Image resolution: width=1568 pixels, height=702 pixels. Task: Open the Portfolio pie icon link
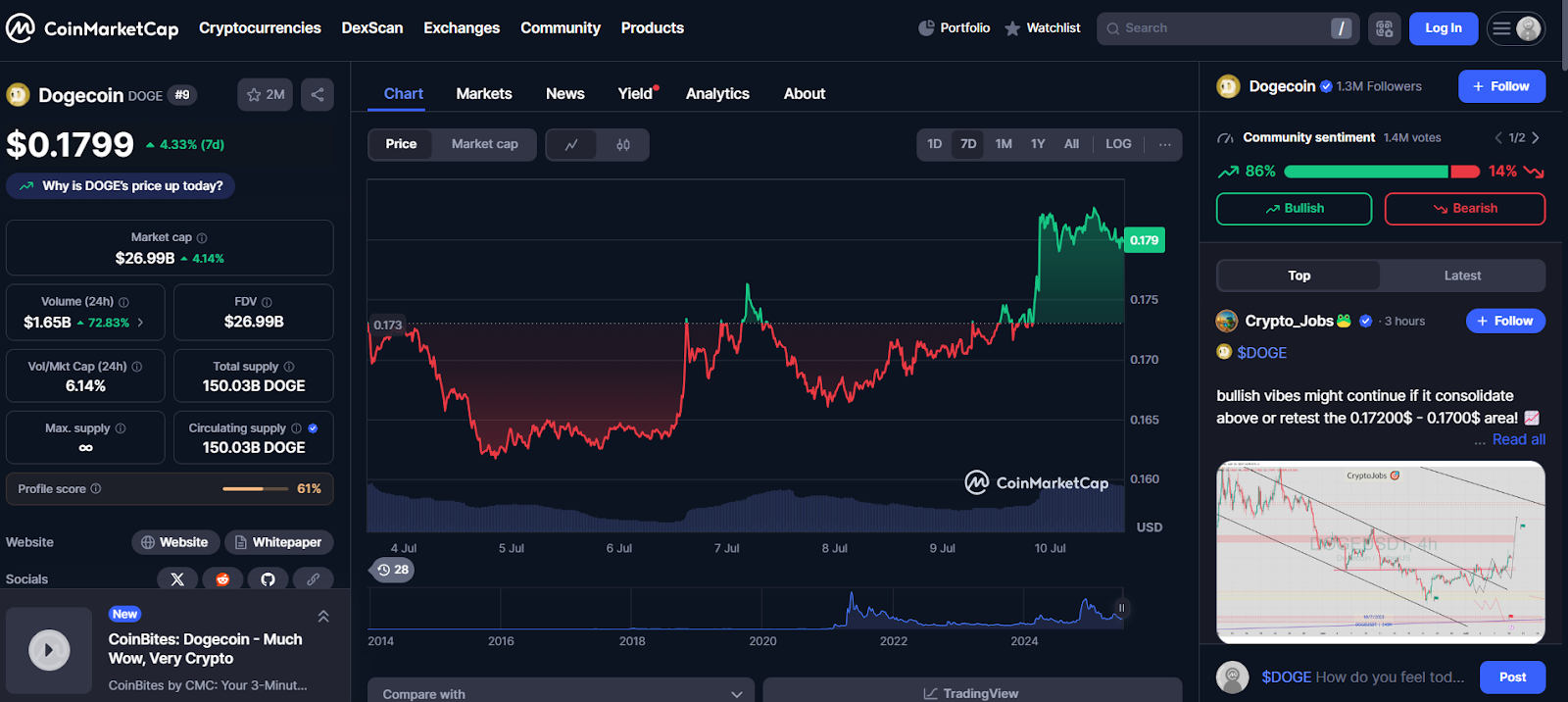(954, 28)
